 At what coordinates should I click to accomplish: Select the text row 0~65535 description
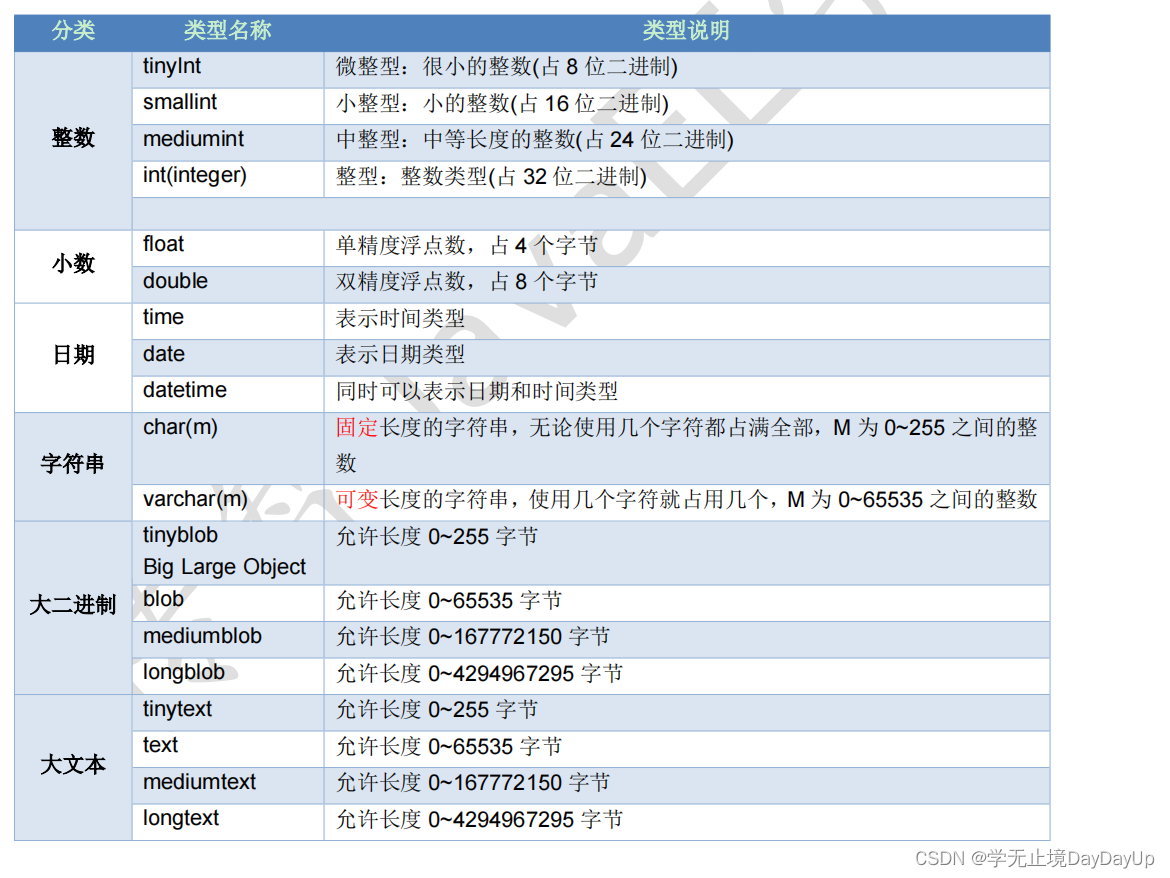[686, 749]
